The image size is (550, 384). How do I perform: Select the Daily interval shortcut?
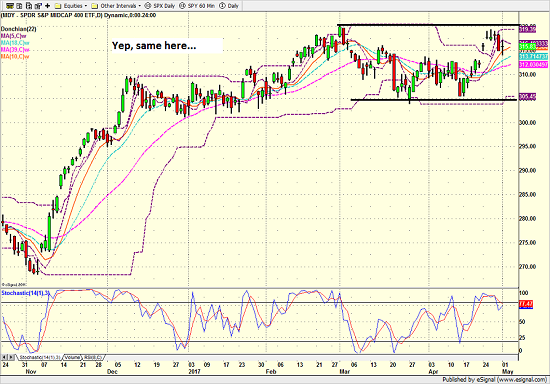tap(229, 6)
